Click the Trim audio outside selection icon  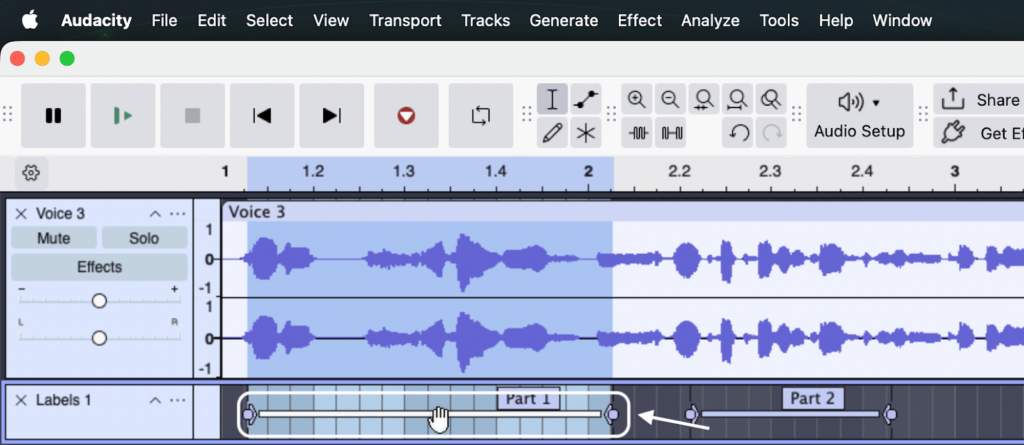coord(637,132)
